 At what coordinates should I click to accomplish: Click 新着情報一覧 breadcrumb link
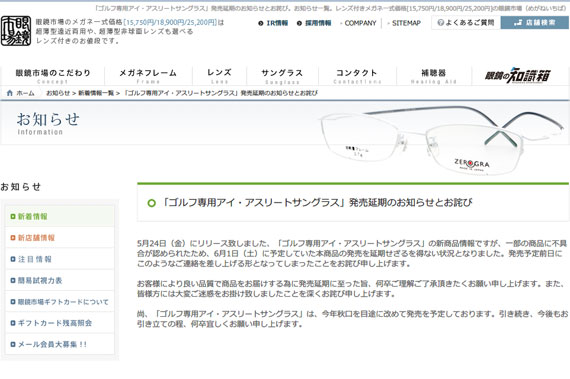click(x=96, y=93)
